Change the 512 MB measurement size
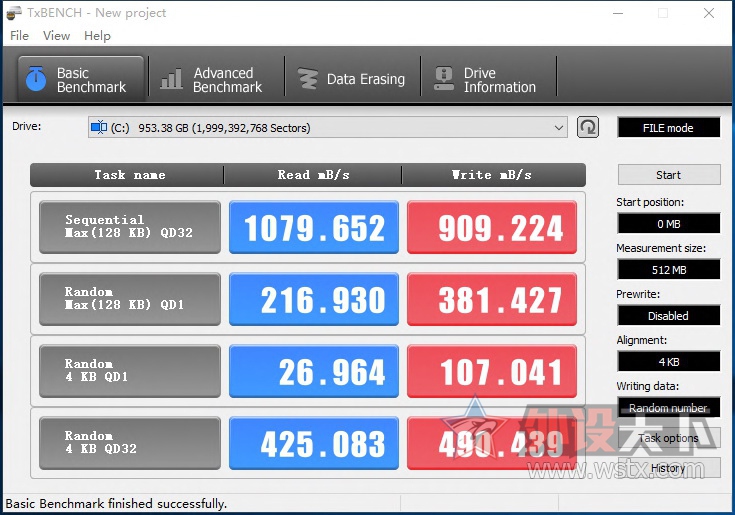The image size is (735, 515). point(669,269)
